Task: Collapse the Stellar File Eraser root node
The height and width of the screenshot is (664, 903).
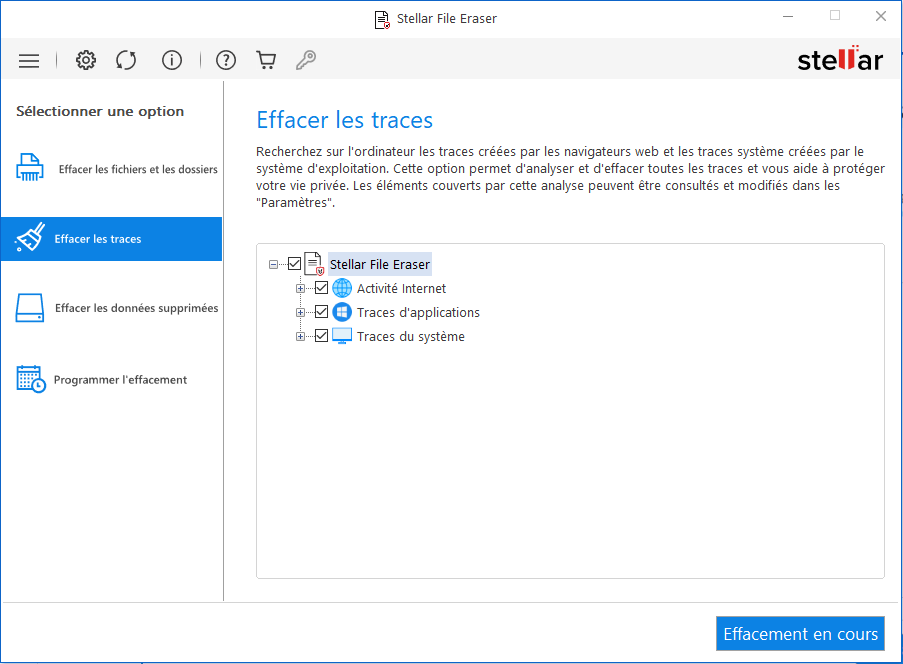Action: (274, 264)
